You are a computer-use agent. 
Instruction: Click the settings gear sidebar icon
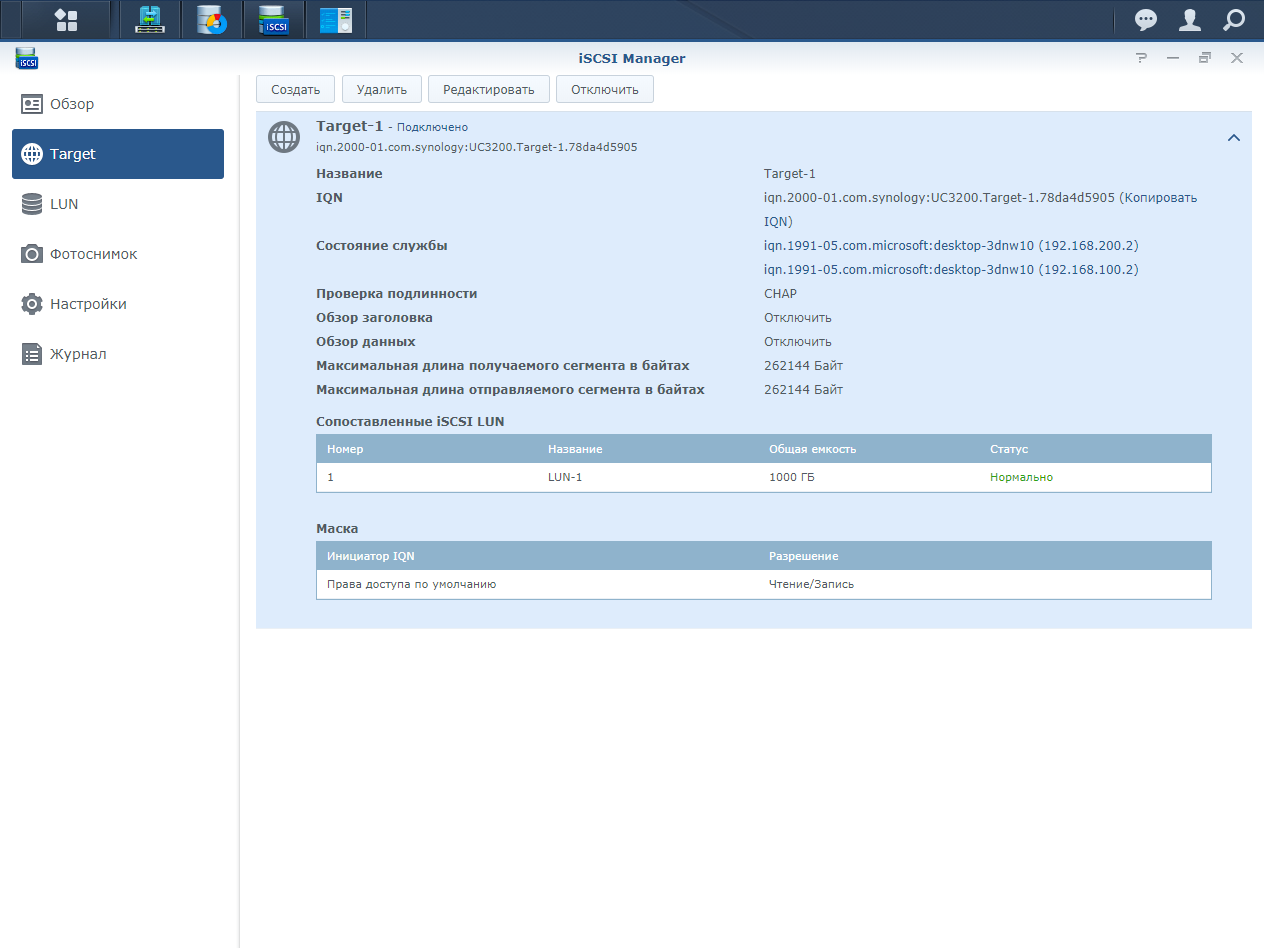(32, 304)
